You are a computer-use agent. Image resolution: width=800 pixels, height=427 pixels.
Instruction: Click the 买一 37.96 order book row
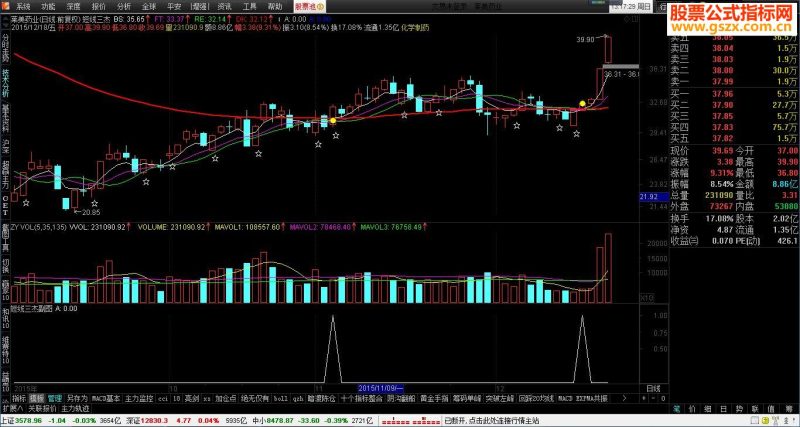733,94
